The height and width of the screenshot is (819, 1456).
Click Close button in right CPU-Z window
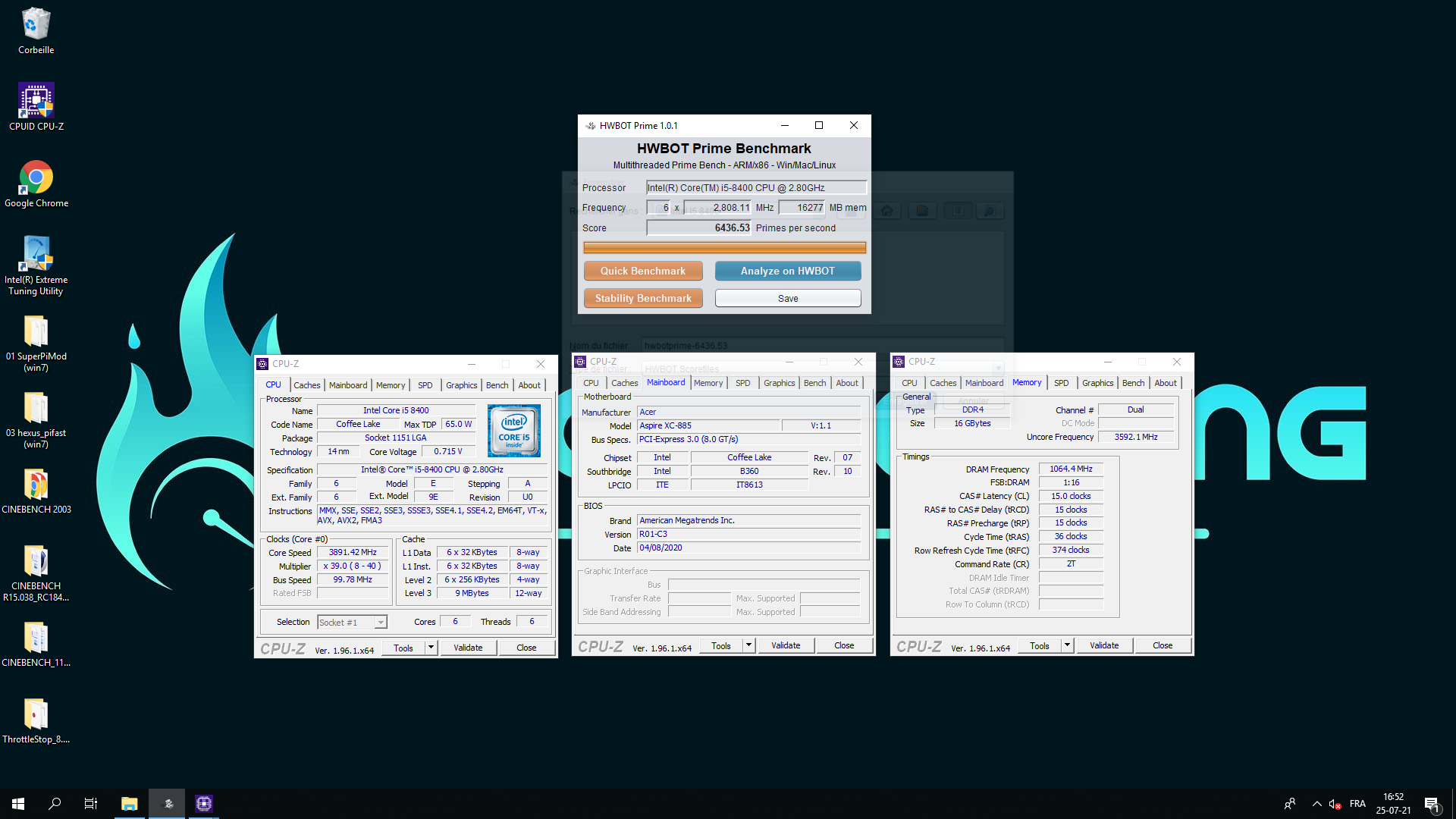[1163, 645]
